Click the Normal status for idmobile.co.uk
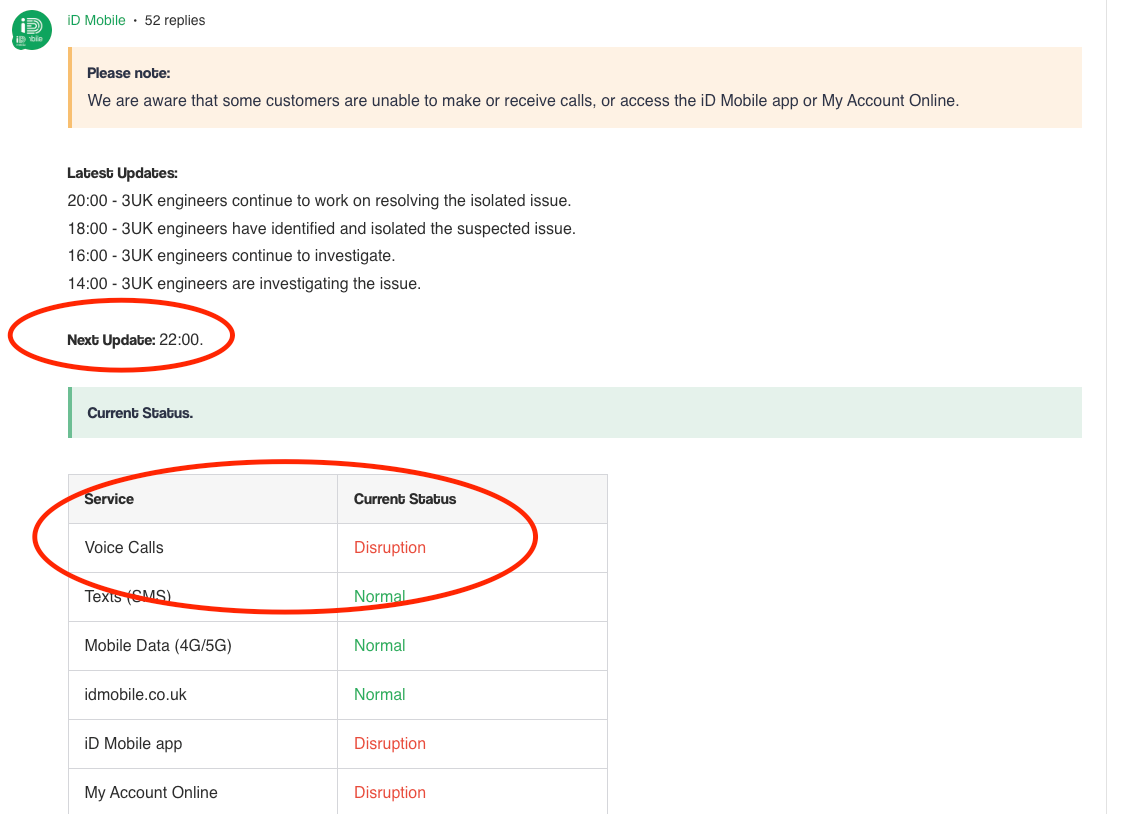The image size is (1129, 814). tap(379, 695)
